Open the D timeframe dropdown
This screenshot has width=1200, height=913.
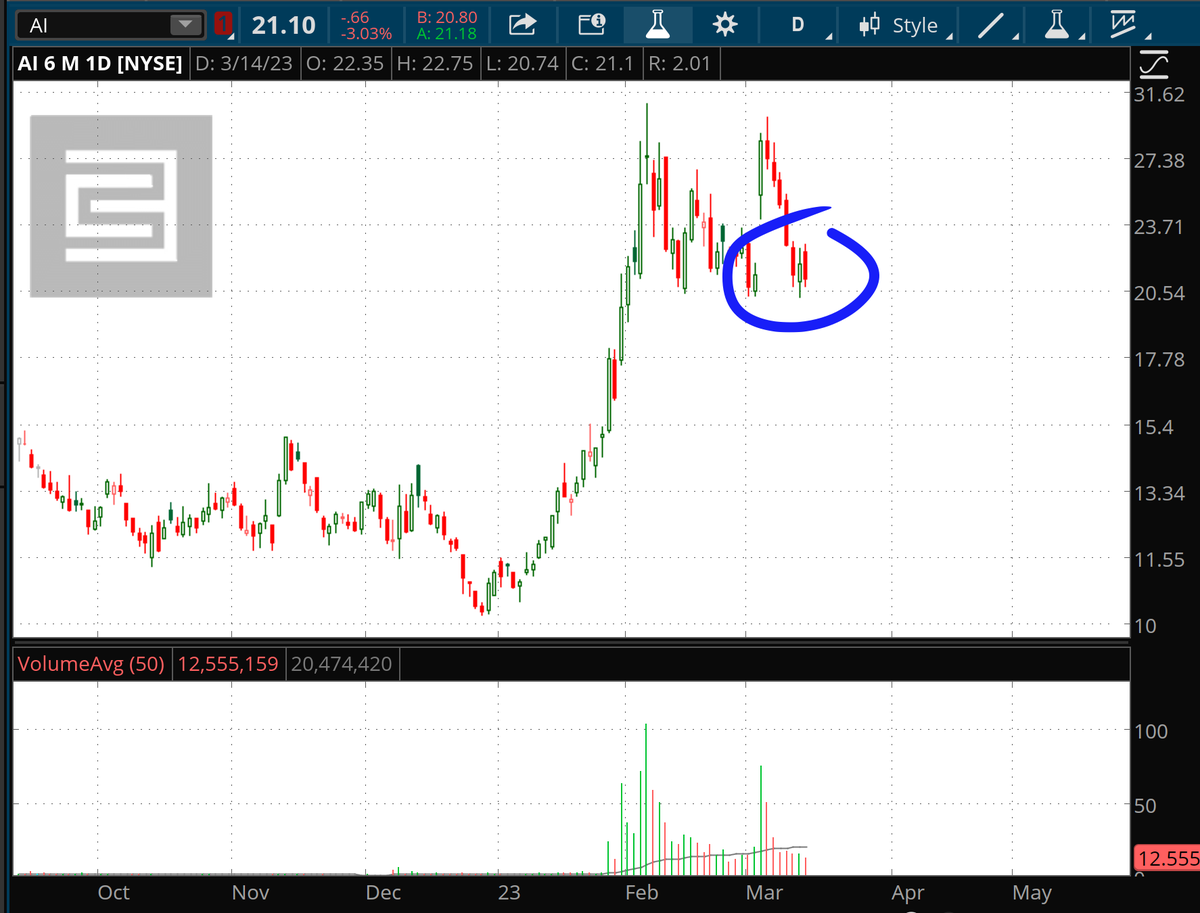click(x=798, y=25)
